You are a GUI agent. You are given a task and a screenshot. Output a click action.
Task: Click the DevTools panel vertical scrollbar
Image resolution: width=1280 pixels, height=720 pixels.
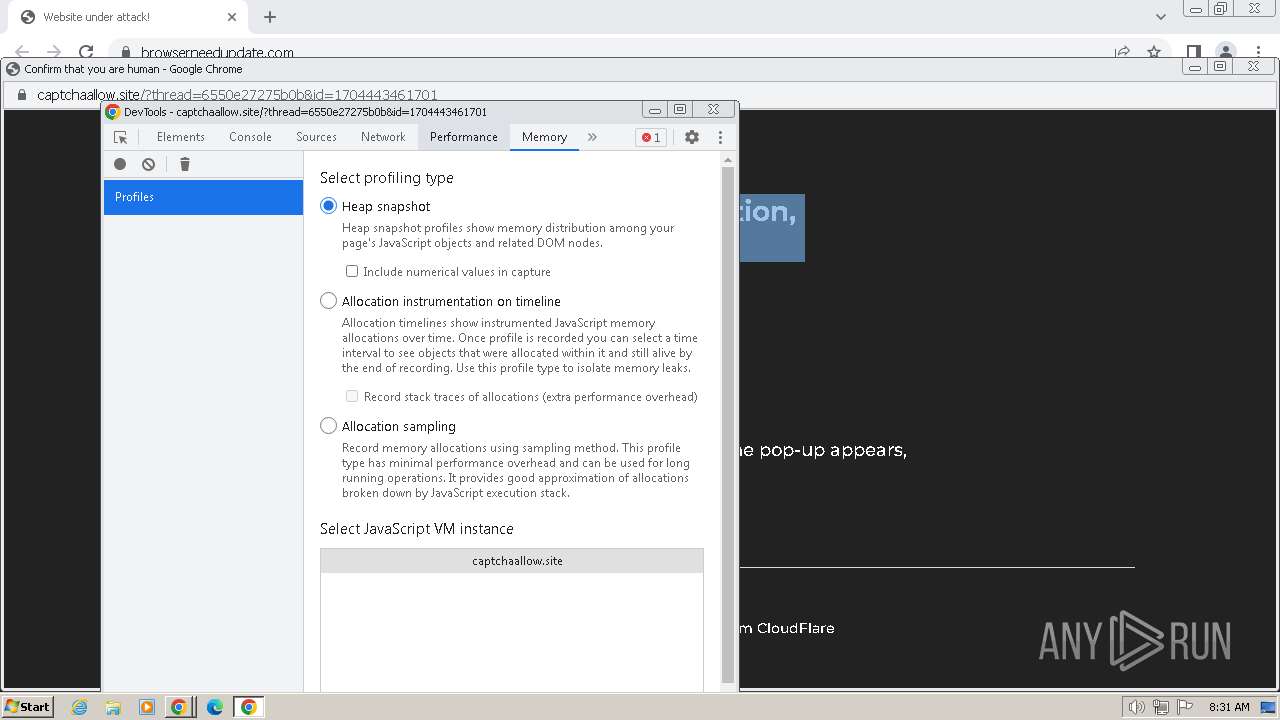(x=728, y=425)
